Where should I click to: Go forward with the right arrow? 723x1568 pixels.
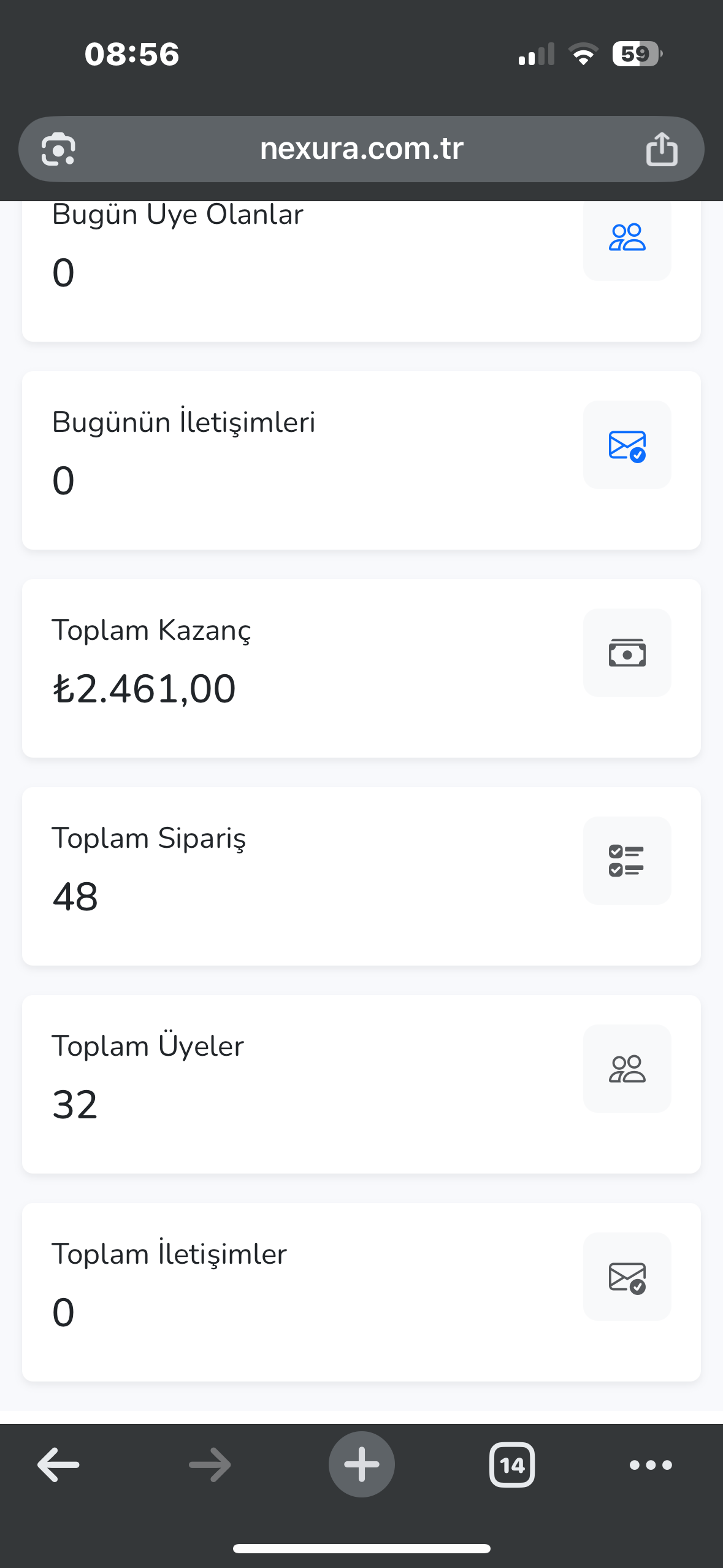click(210, 1465)
